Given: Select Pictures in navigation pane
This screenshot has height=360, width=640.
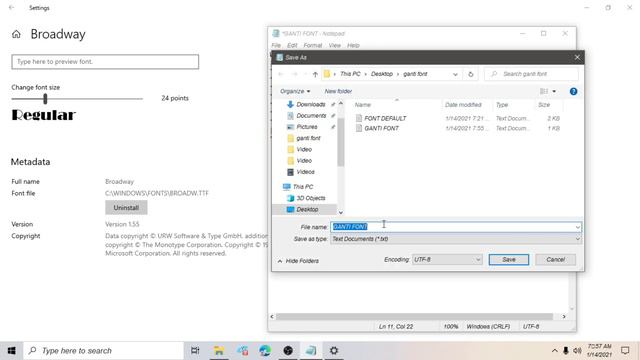Looking at the screenshot, I should click(x=307, y=127).
